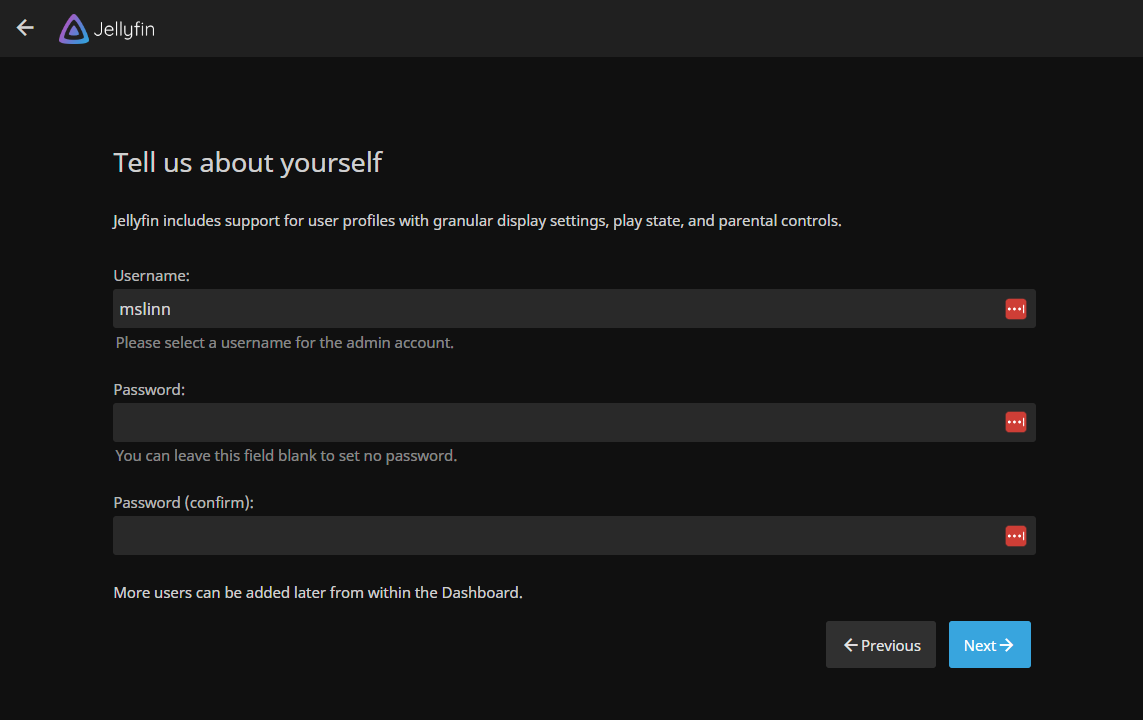Open password manager icon in Password field

coord(1015,422)
